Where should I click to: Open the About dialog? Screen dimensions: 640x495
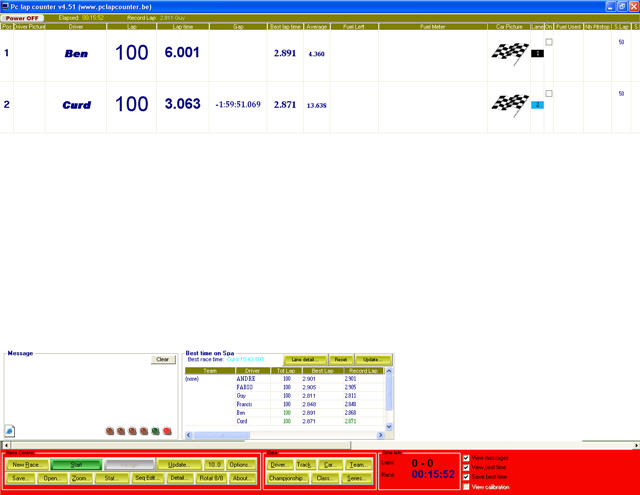click(x=241, y=478)
